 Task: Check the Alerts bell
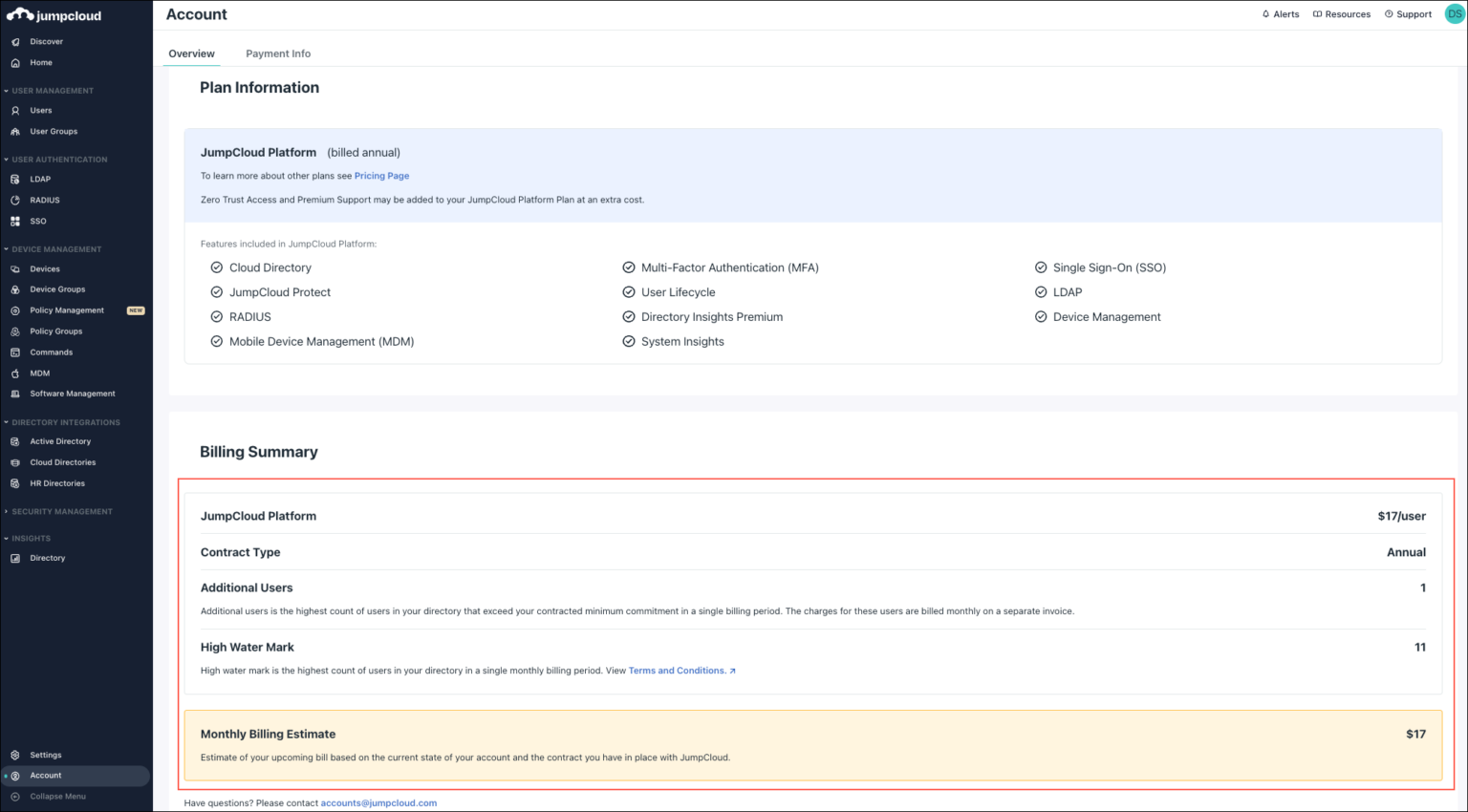coord(1281,13)
